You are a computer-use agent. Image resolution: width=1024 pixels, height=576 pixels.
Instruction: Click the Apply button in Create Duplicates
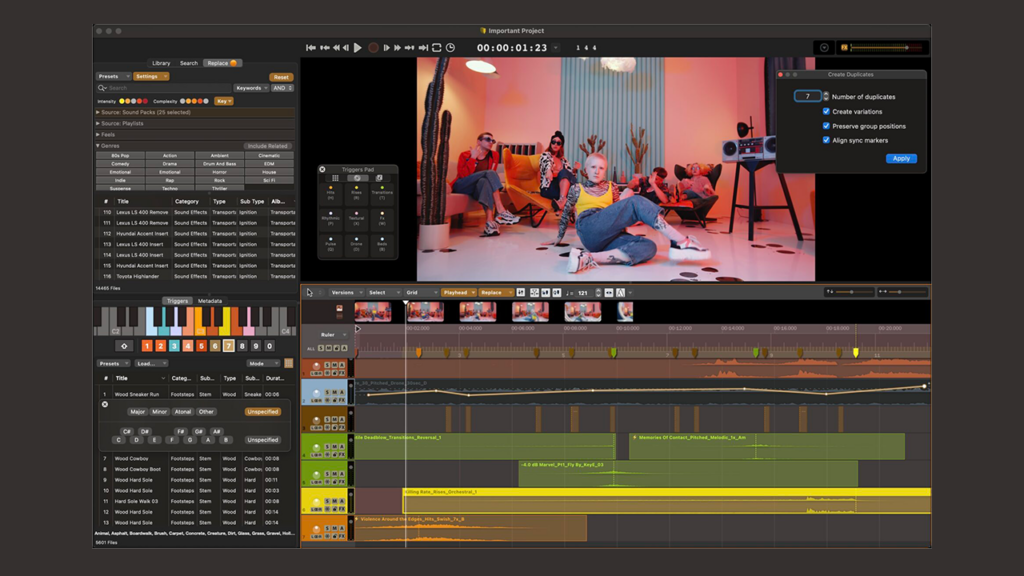[x=901, y=158]
